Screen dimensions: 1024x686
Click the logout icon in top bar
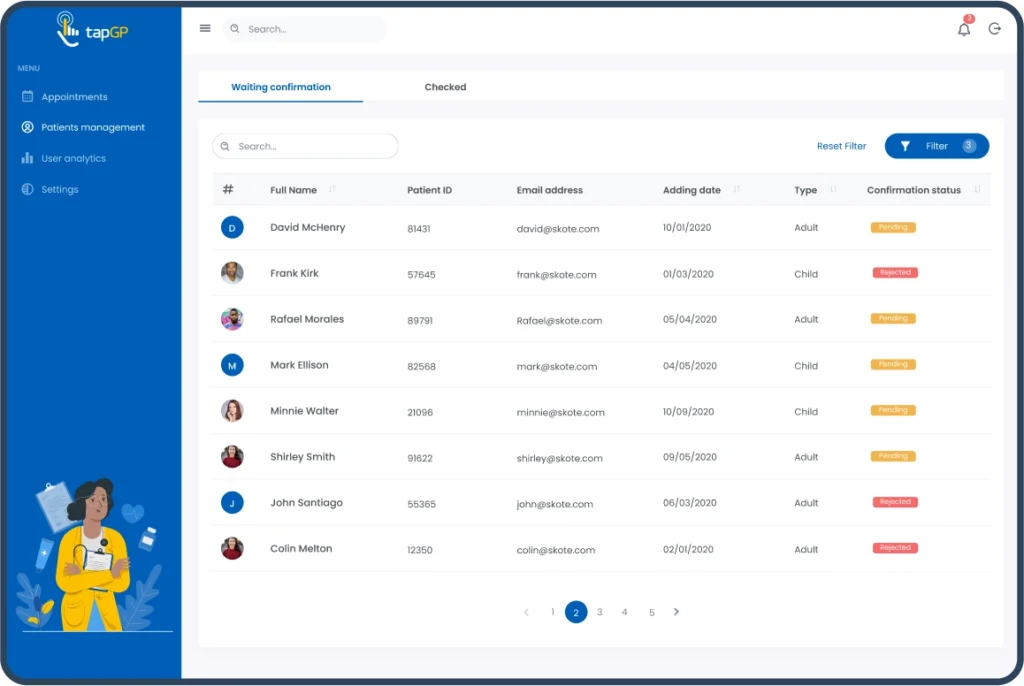994,29
